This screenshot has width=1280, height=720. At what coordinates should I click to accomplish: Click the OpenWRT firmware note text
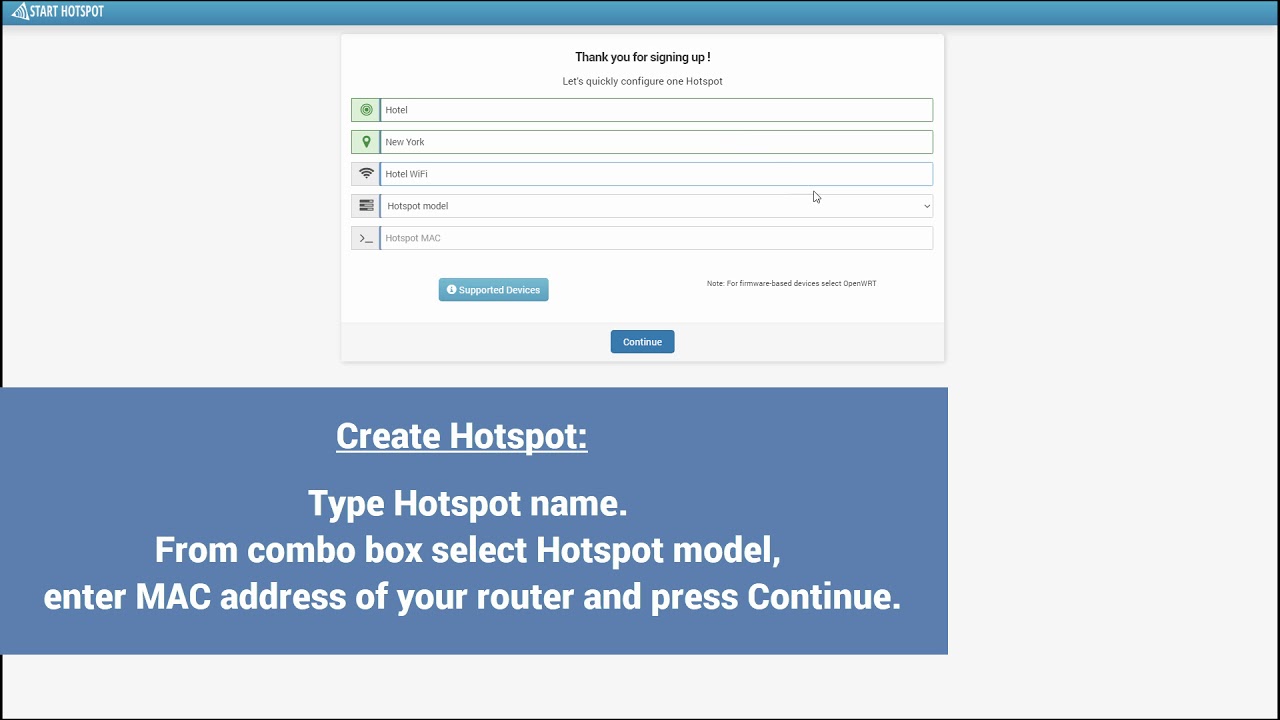tap(791, 284)
